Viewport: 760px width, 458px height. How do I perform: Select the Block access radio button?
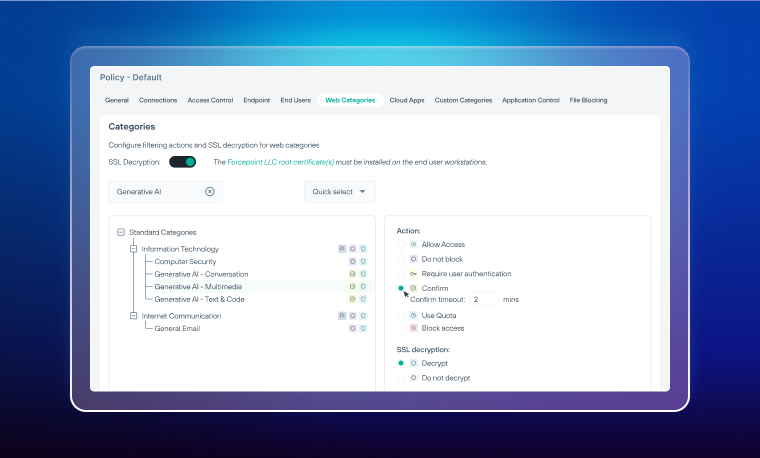click(x=401, y=328)
